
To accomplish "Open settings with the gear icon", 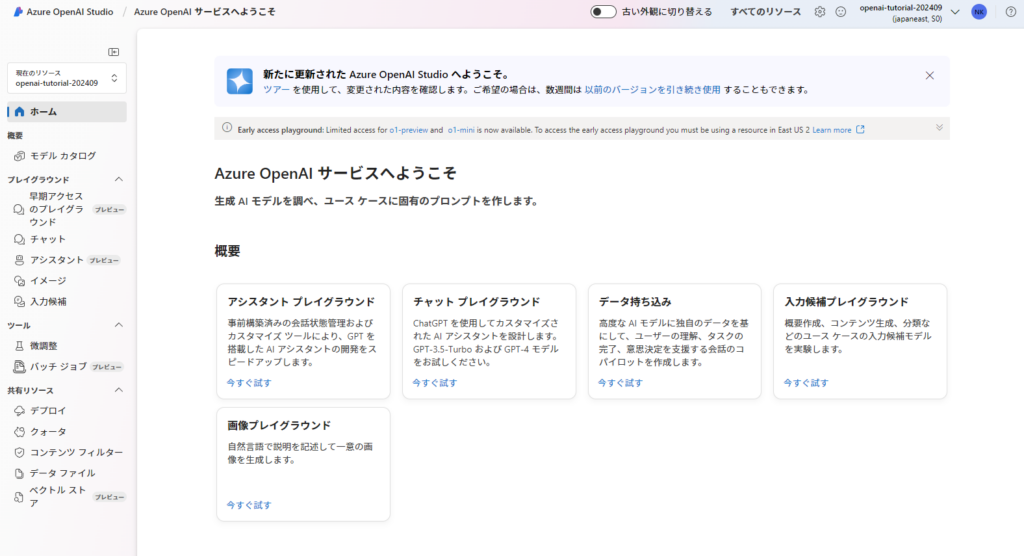I will point(820,12).
